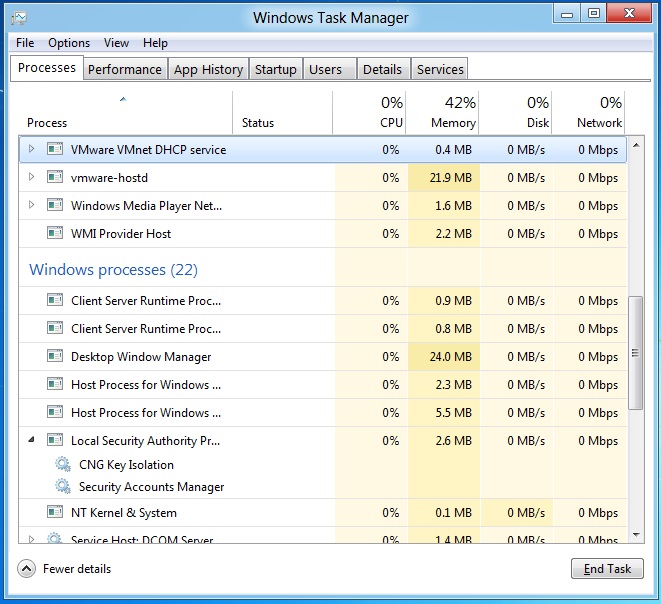The height and width of the screenshot is (604, 661).
Task: Click the Security Accounts Manager gear icon
Action: [63, 486]
